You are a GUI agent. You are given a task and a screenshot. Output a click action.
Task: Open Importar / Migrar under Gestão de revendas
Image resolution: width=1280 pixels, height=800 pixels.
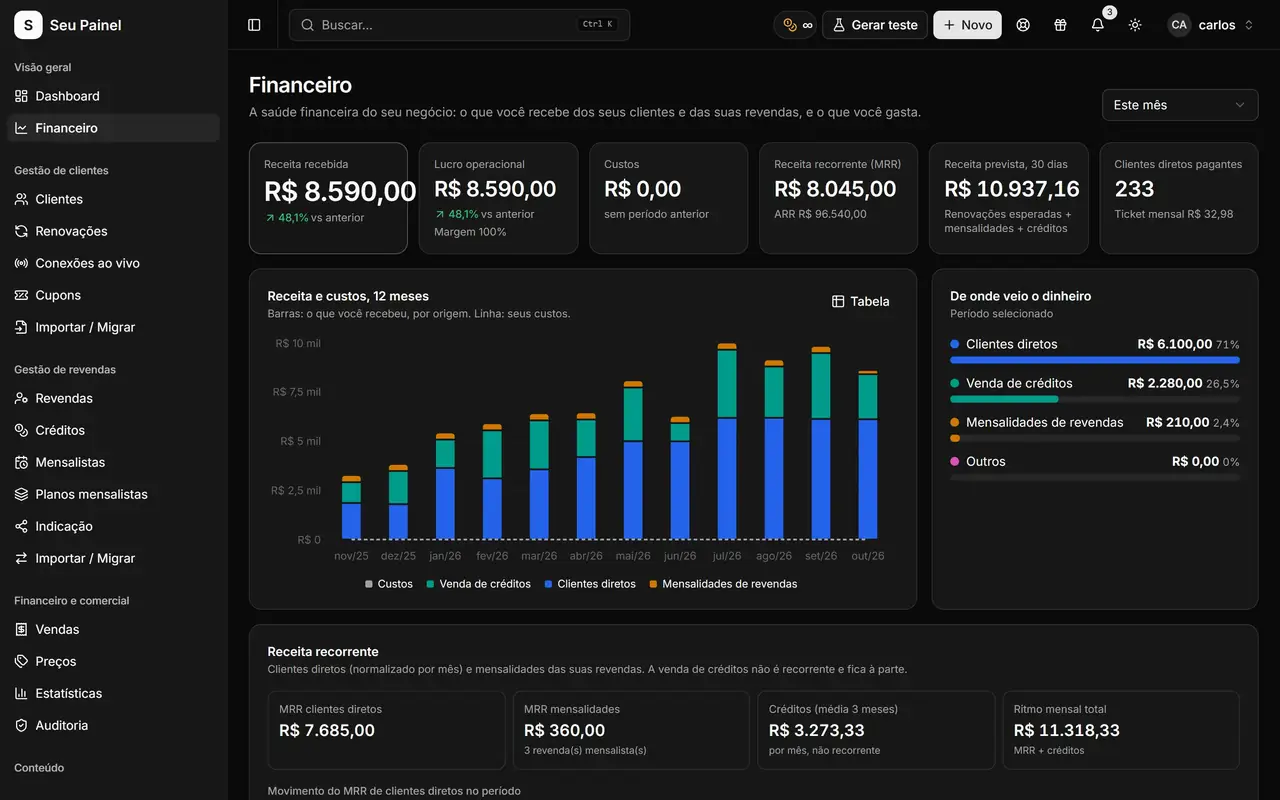[x=113, y=558]
